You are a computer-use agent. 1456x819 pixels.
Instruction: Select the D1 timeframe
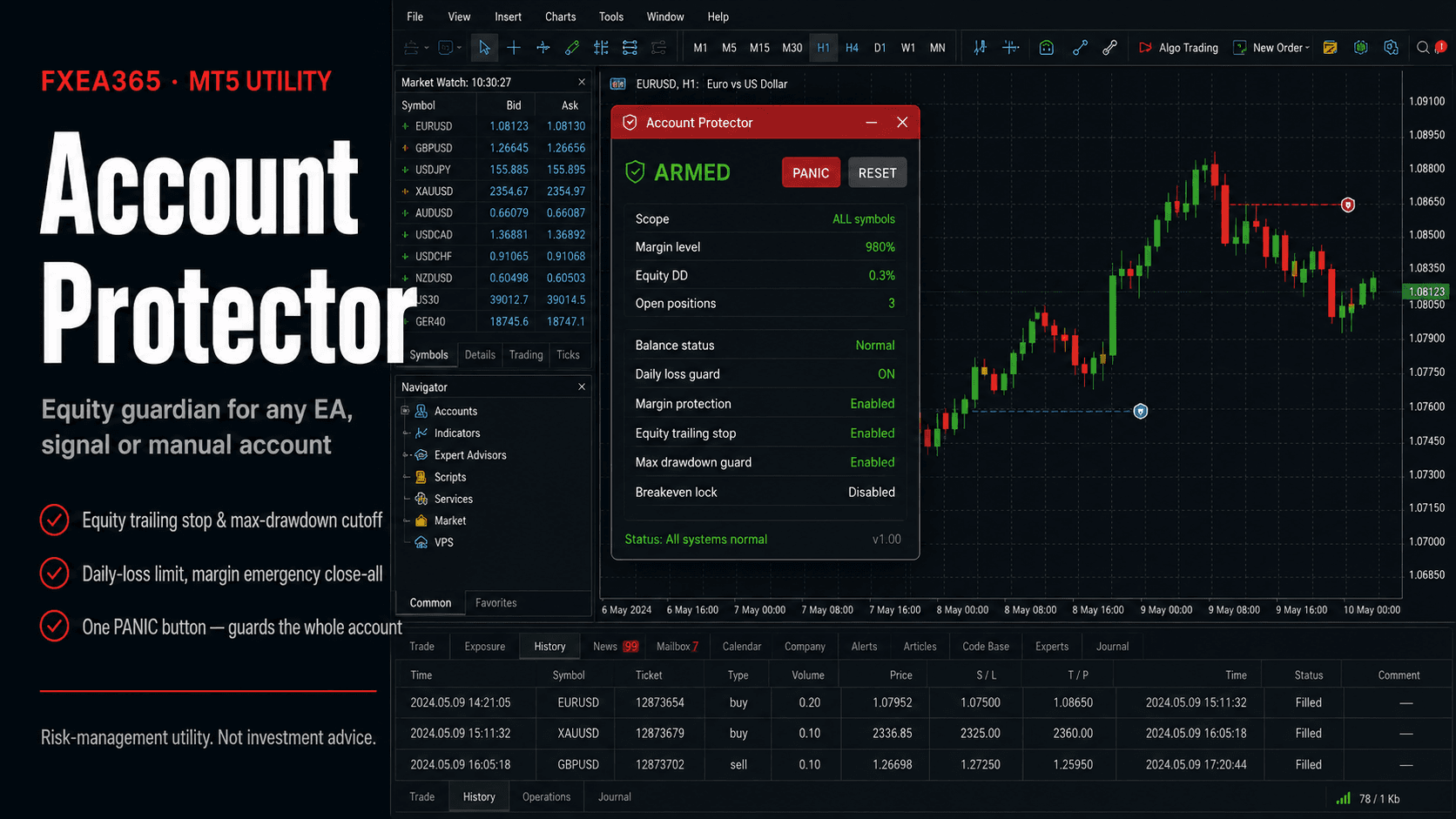[880, 48]
